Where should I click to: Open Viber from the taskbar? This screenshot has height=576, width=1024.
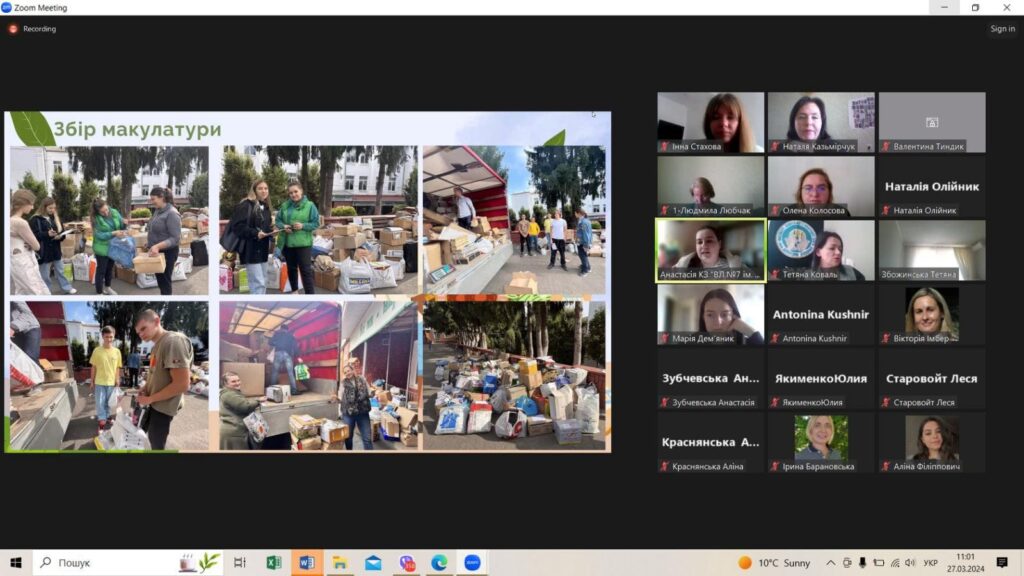click(x=406, y=563)
